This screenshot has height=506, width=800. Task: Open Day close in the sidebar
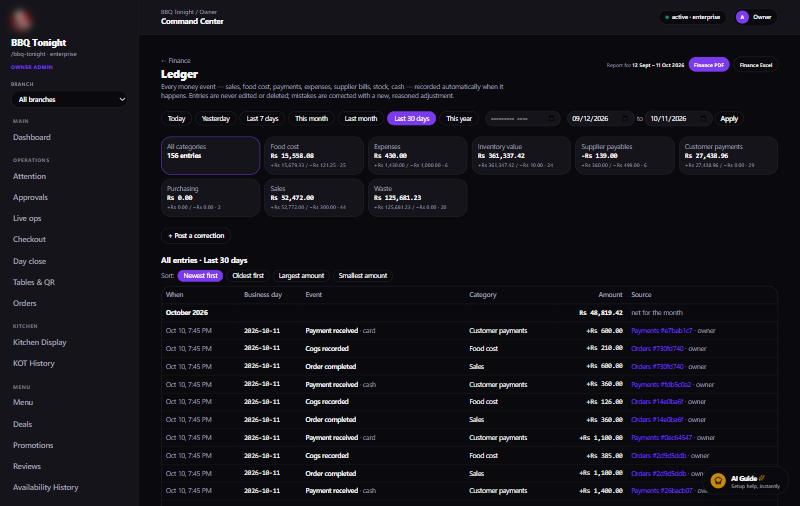pyautogui.click(x=29, y=261)
